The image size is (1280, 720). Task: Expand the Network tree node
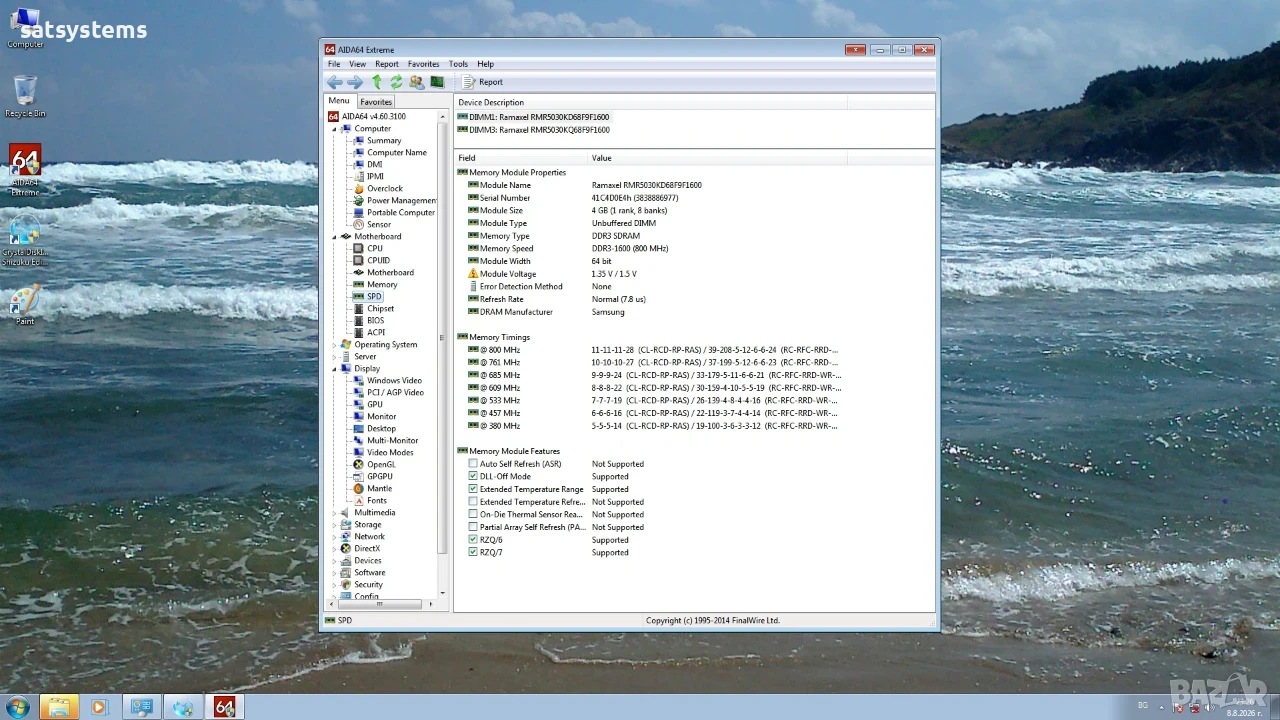[335, 537]
